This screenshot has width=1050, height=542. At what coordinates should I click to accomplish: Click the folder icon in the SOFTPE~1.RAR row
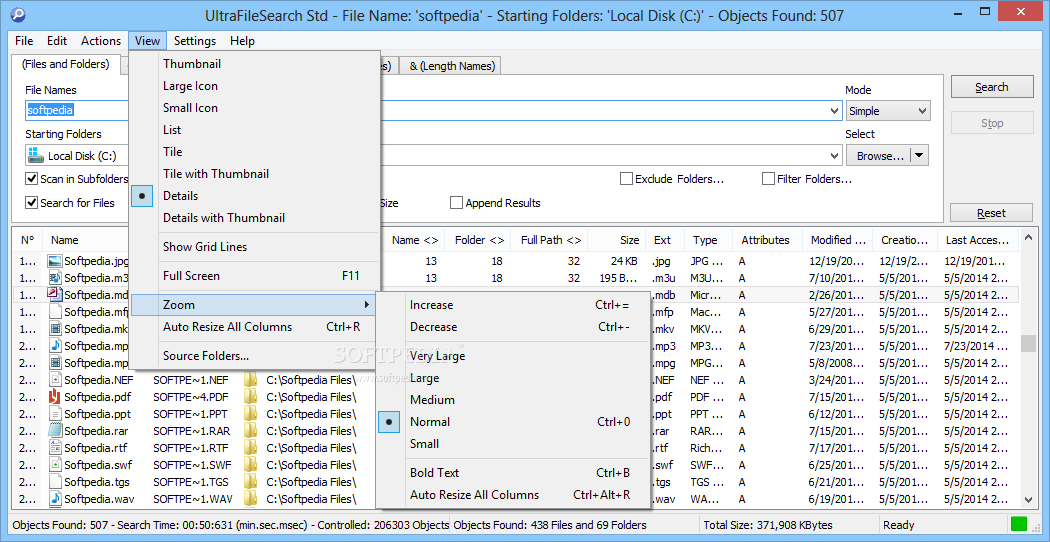(250, 431)
